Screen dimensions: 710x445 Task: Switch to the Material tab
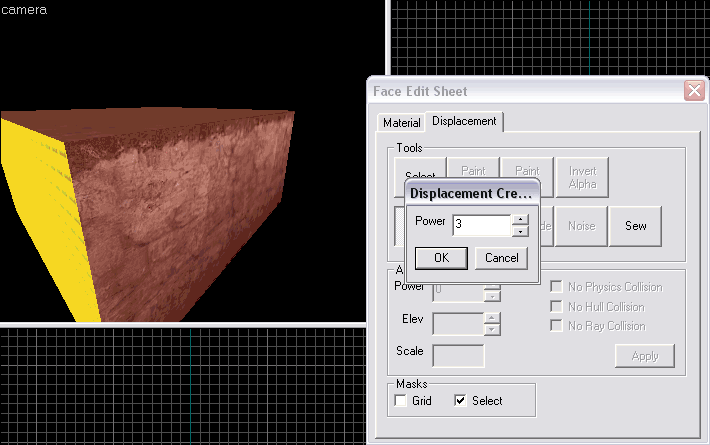pyautogui.click(x=401, y=123)
